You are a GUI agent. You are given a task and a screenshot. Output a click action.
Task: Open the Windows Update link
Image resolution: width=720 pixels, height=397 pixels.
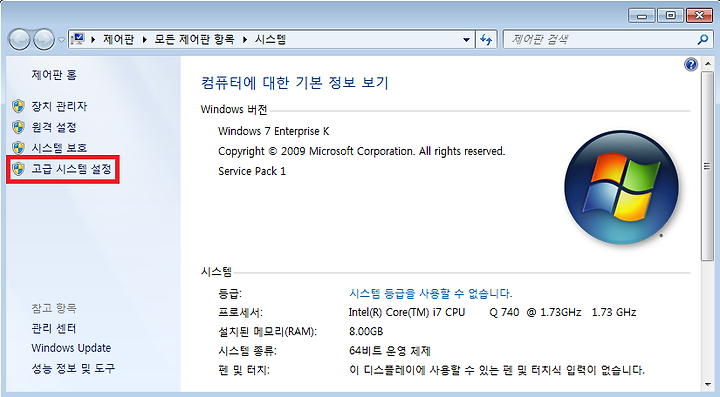[71, 348]
